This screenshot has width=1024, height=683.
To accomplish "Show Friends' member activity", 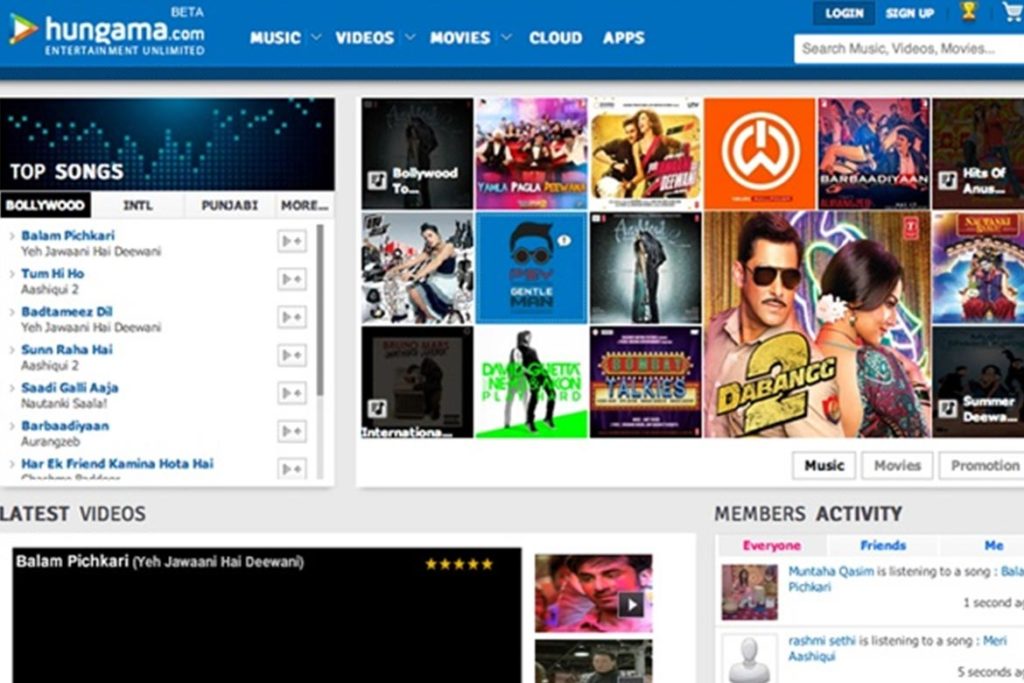I will pyautogui.click(x=883, y=545).
